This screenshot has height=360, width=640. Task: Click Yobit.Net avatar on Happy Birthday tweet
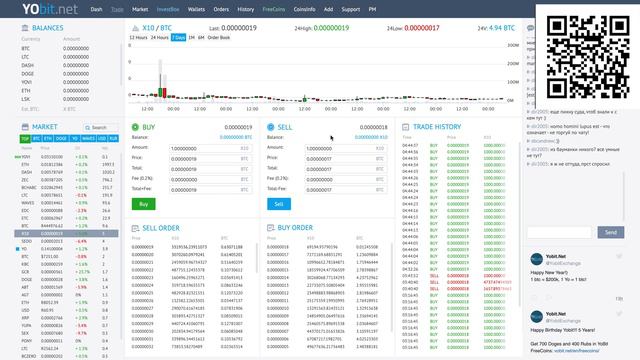pos(536,316)
